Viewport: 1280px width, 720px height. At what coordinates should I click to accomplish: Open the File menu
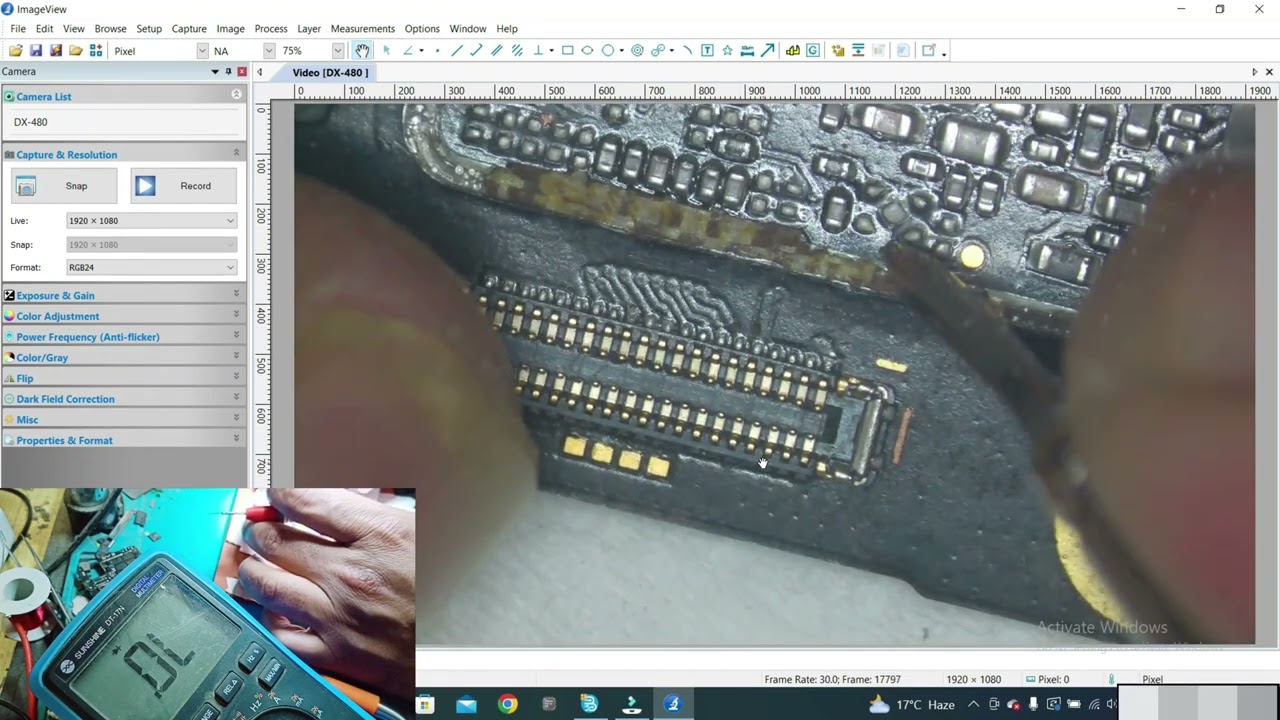(18, 29)
